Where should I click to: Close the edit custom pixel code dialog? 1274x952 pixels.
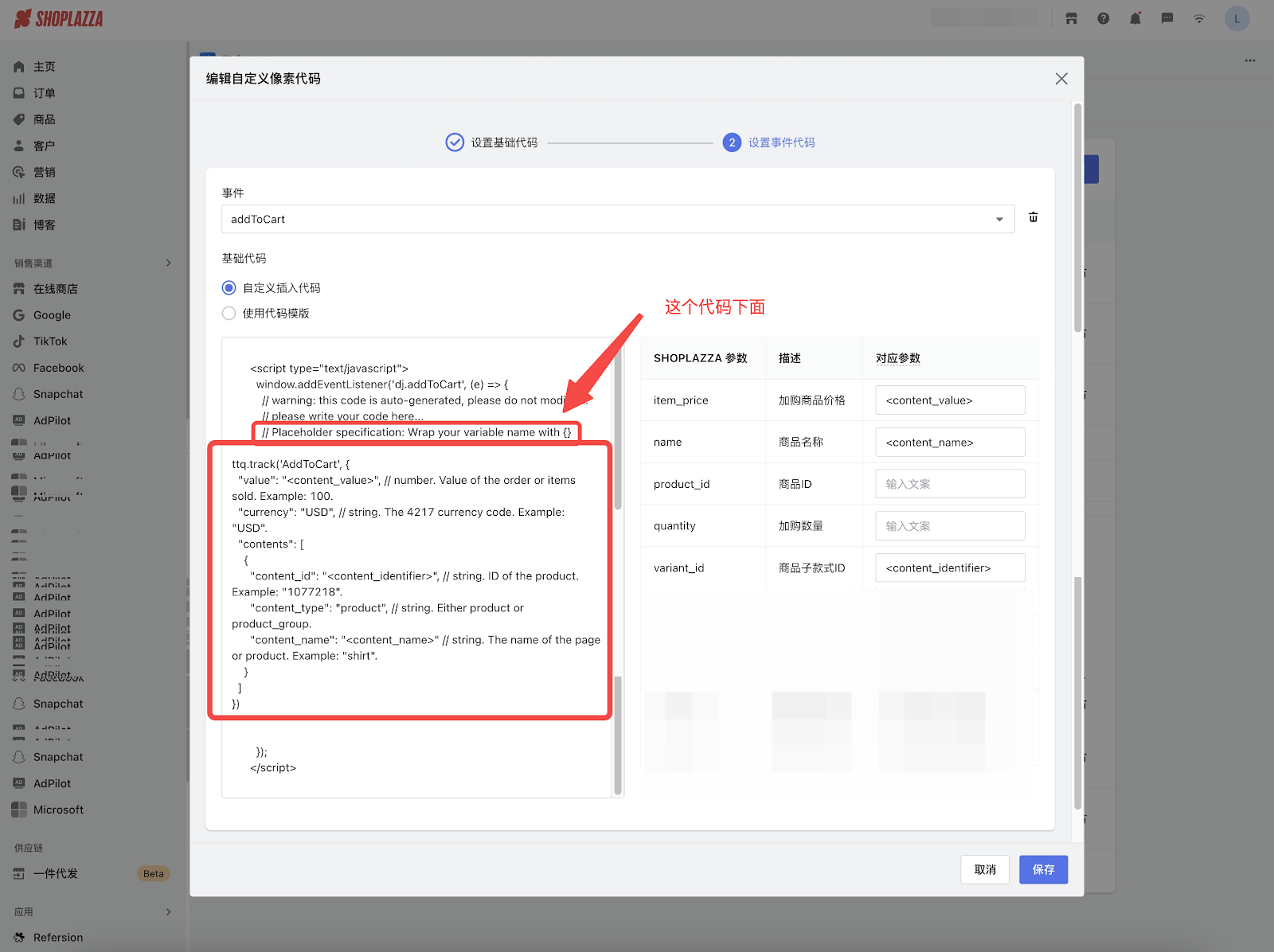tap(1061, 79)
